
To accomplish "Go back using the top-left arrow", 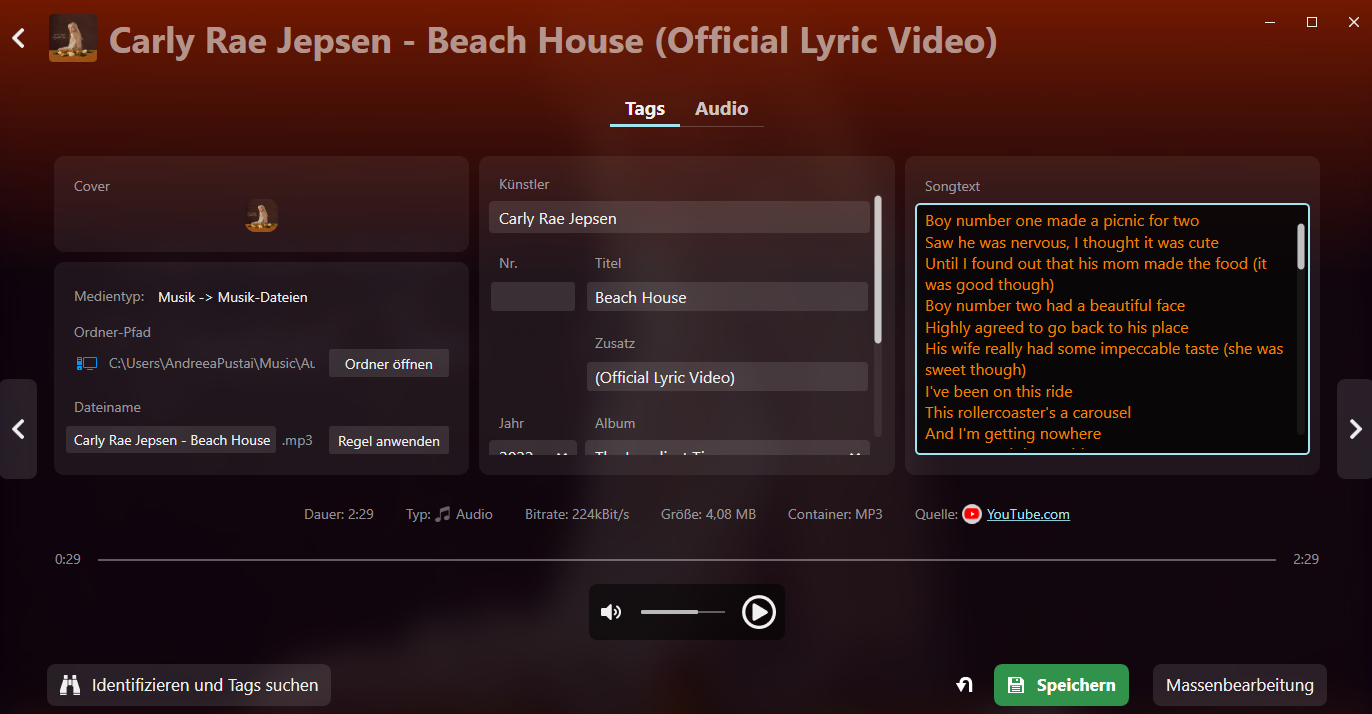I will tap(18, 39).
